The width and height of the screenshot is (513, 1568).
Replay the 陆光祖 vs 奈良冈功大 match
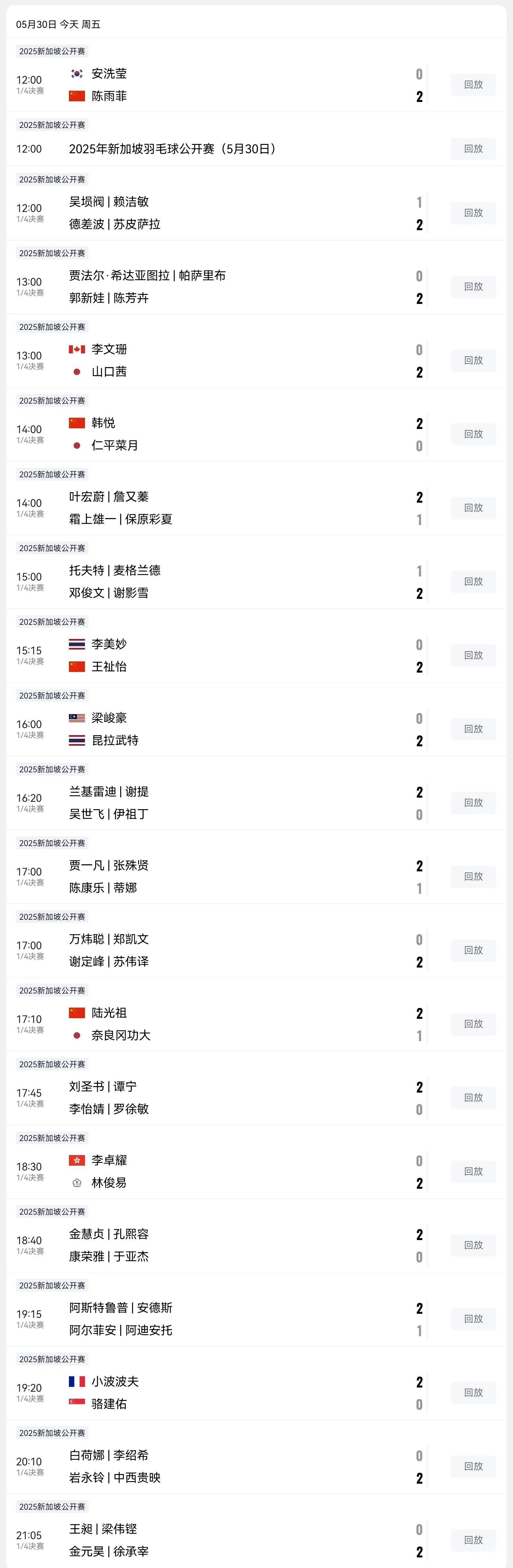[x=474, y=1024]
